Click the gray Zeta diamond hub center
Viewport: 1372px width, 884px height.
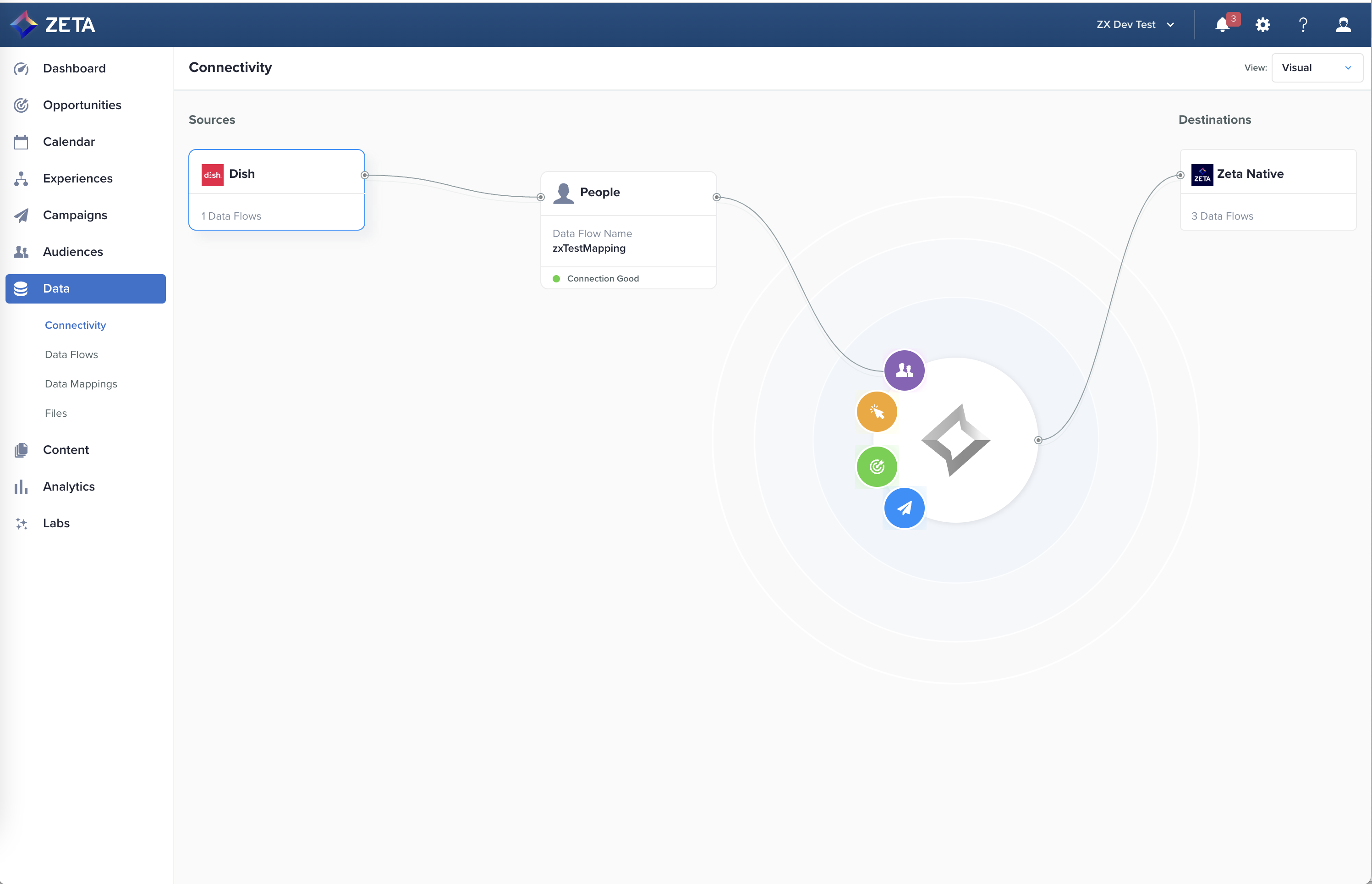point(955,440)
